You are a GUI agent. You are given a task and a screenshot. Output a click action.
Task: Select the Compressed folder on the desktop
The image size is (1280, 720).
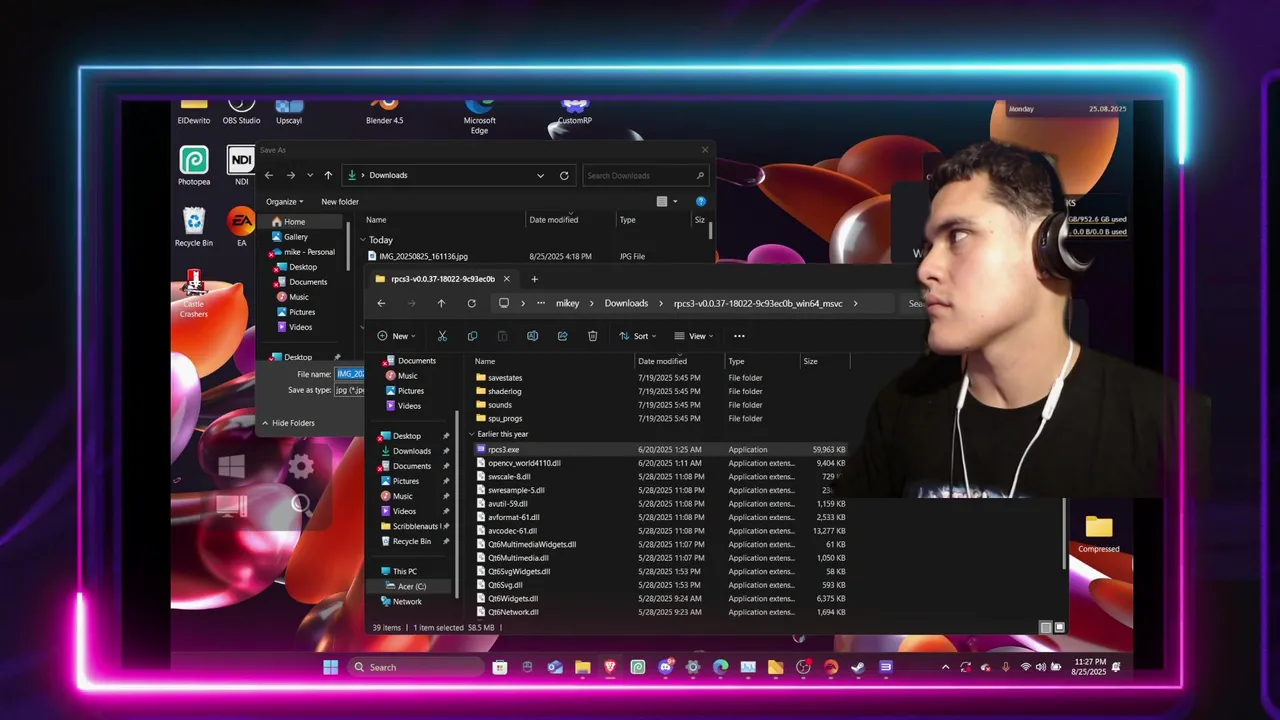point(1098,534)
